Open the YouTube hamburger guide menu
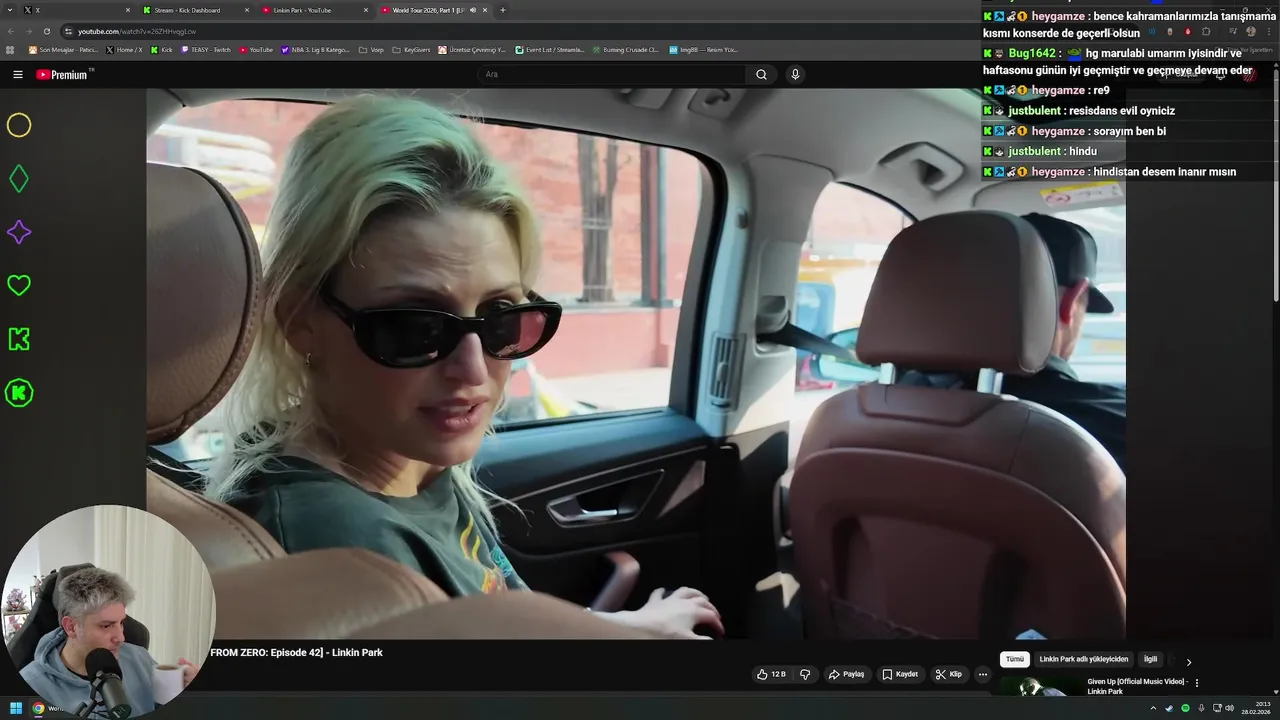The image size is (1280, 720). [17, 74]
